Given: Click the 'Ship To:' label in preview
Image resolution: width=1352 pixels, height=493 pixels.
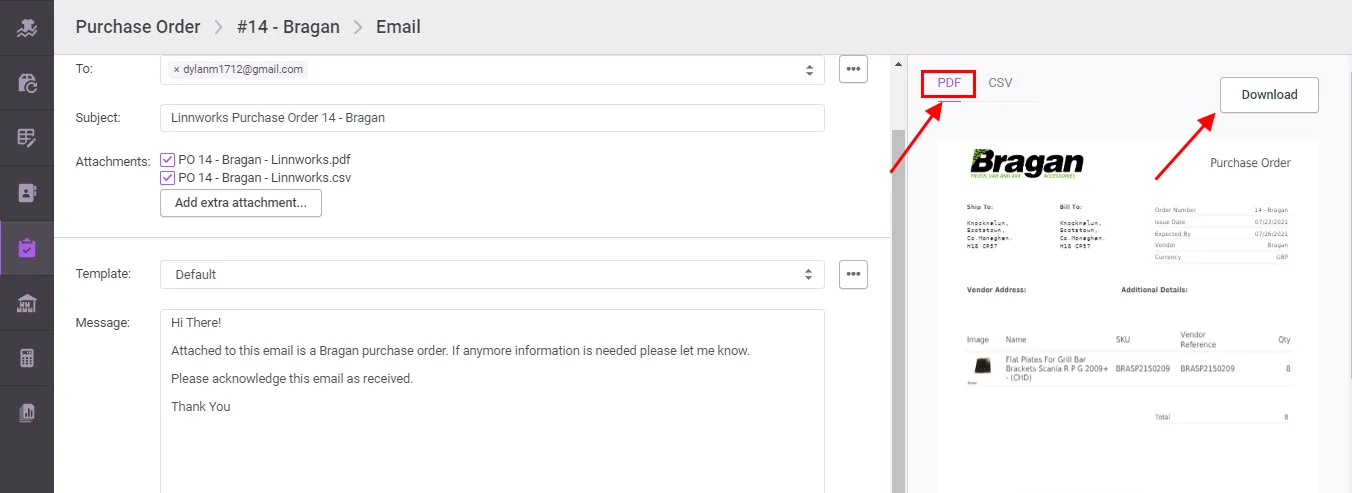Looking at the screenshot, I should (981, 208).
